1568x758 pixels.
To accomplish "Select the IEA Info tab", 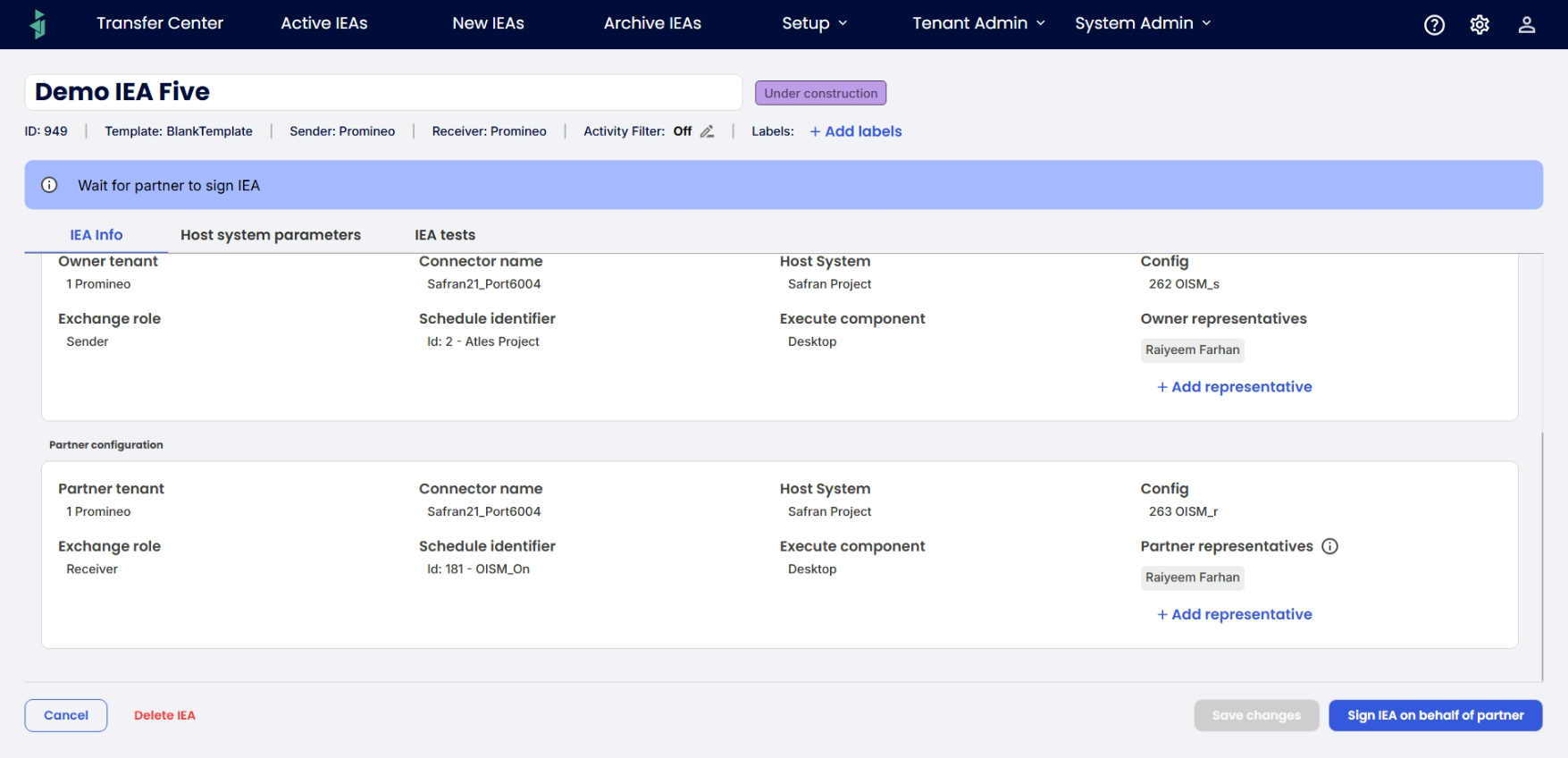I will coord(96,235).
